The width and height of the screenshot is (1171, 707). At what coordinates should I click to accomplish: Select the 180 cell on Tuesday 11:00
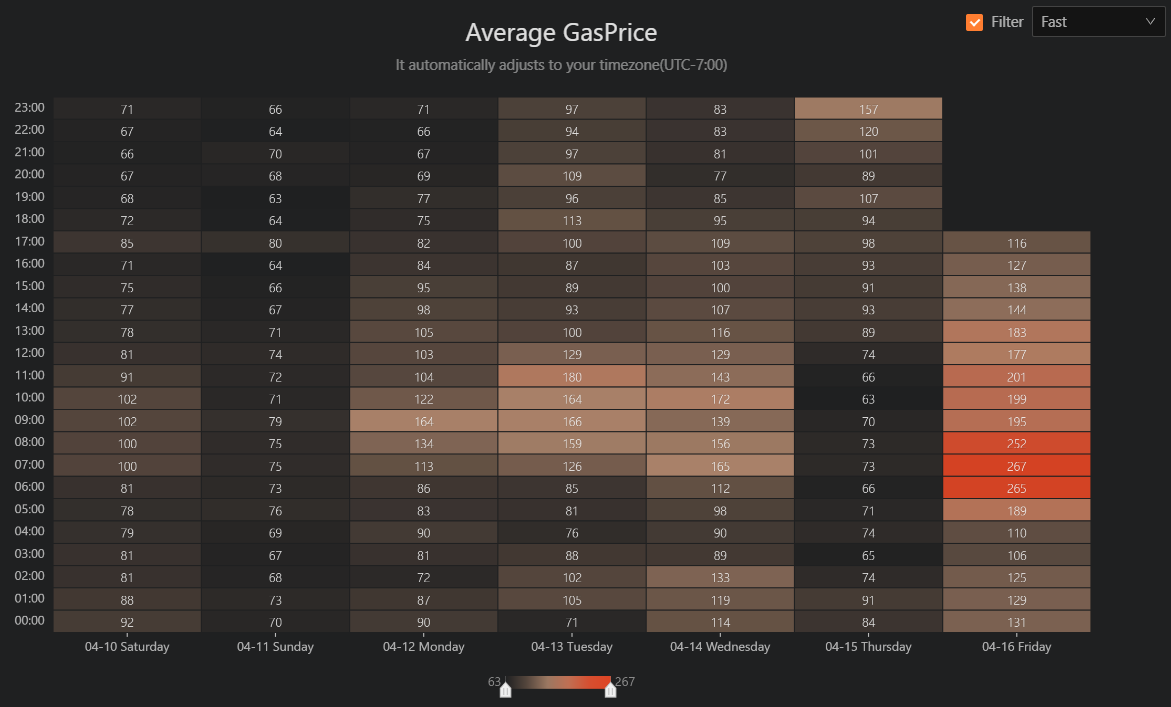572,376
